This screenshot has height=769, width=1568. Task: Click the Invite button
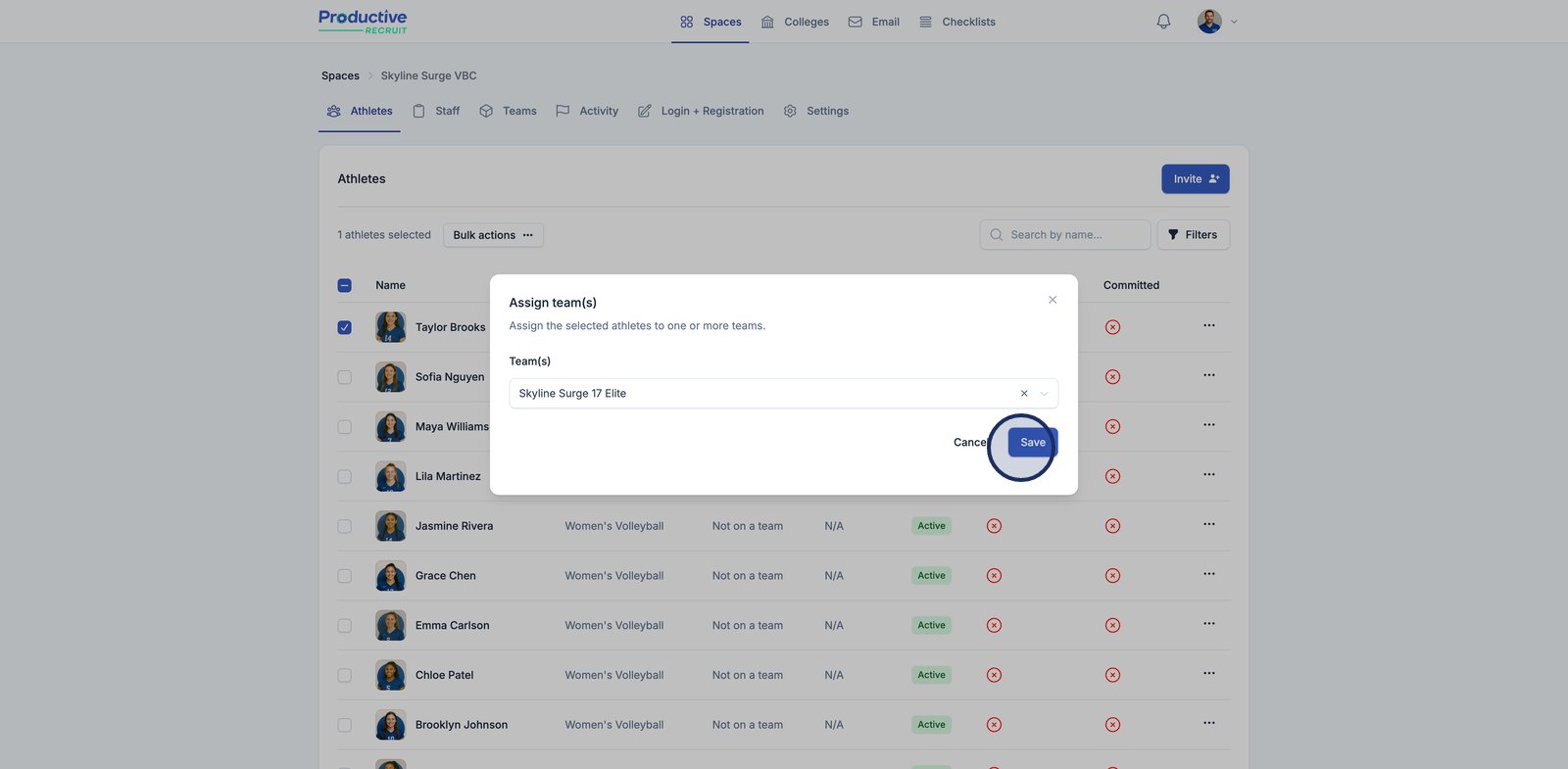(1195, 179)
